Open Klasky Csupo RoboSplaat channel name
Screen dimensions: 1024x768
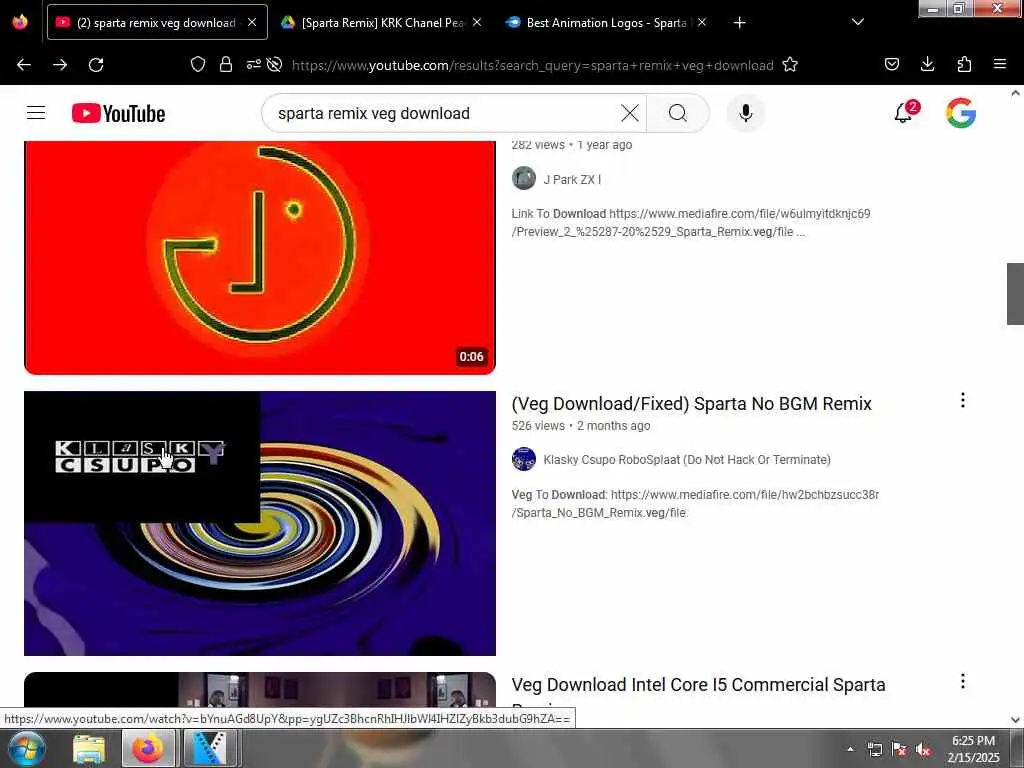pyautogui.click(x=687, y=460)
